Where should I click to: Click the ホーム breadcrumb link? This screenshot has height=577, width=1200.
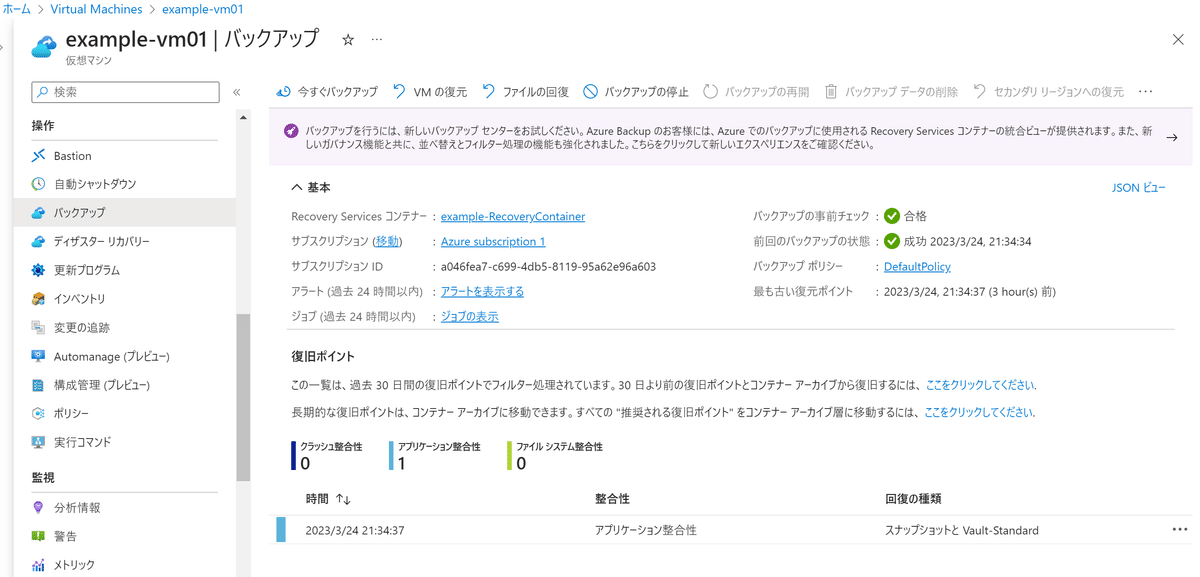click(16, 9)
